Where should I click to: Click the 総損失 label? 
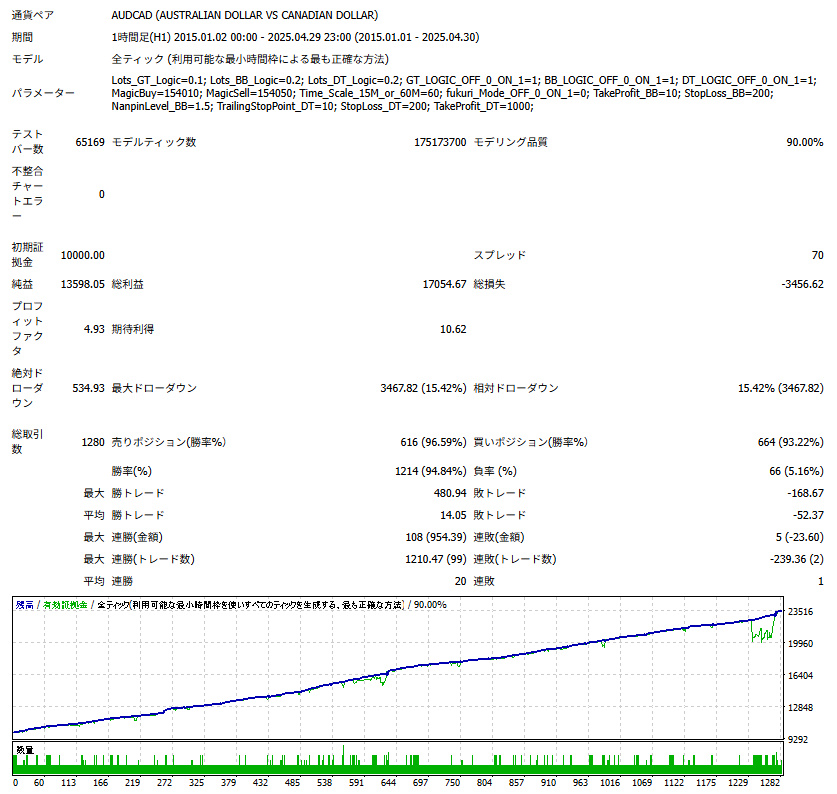(x=489, y=284)
